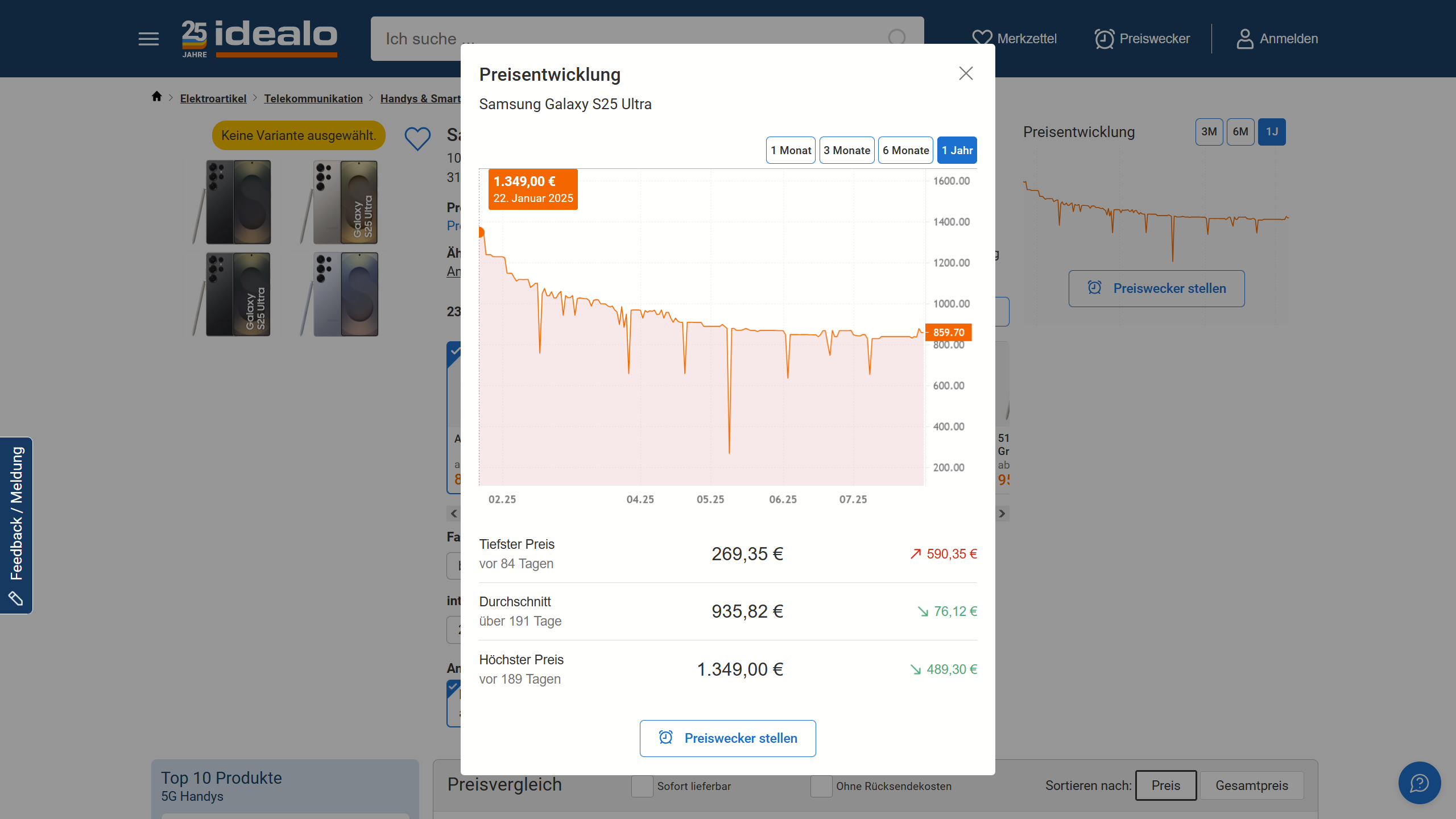Viewport: 1456px width, 819px height.
Task: Select the 3M range on side chart
Action: [x=1209, y=132]
